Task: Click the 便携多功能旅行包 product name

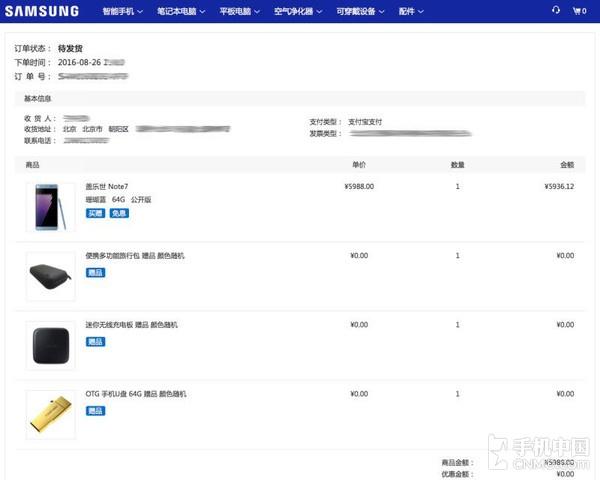Action: pyautogui.click(x=135, y=255)
